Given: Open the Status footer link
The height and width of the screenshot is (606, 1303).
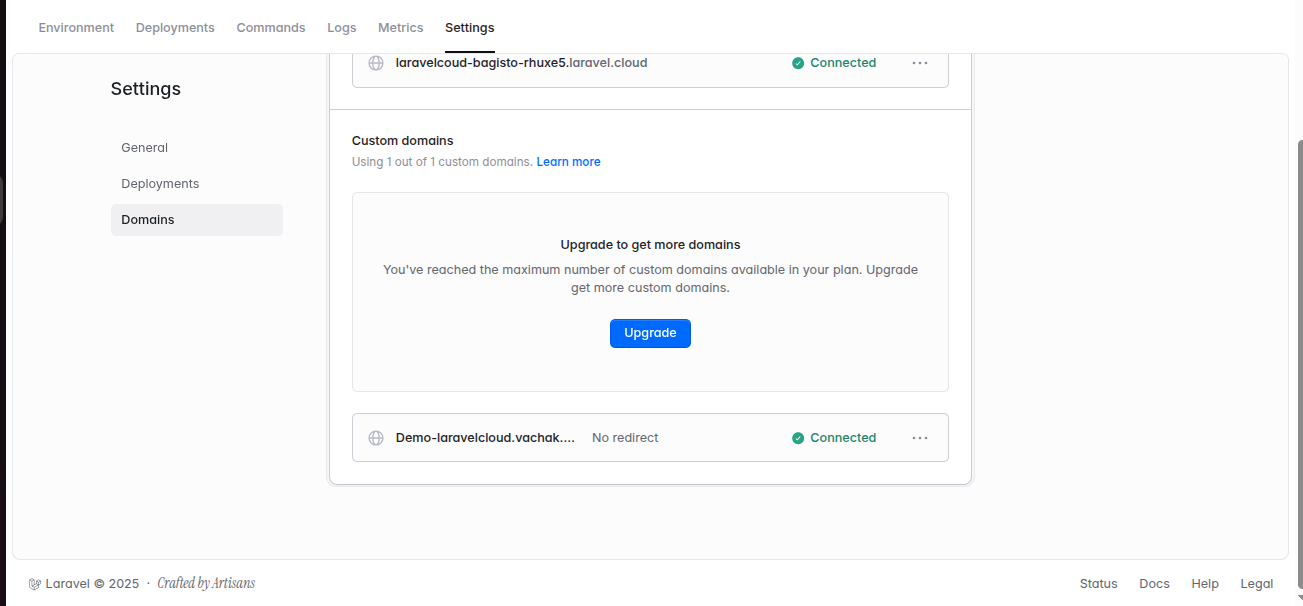Looking at the screenshot, I should coord(1098,584).
